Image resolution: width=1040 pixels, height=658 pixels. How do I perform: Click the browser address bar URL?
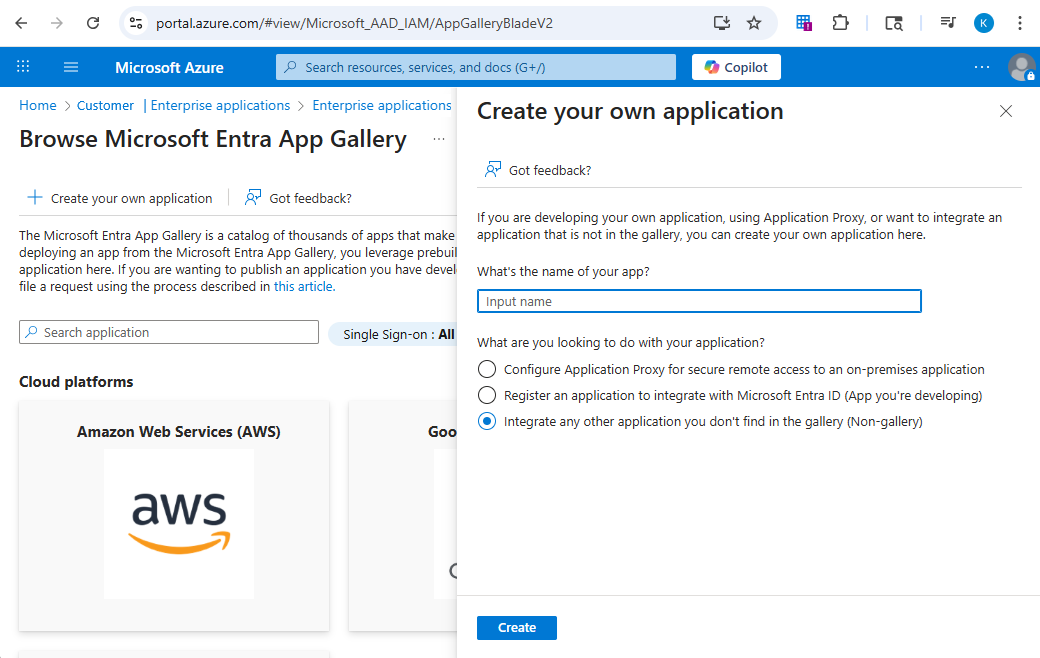[x=354, y=23]
